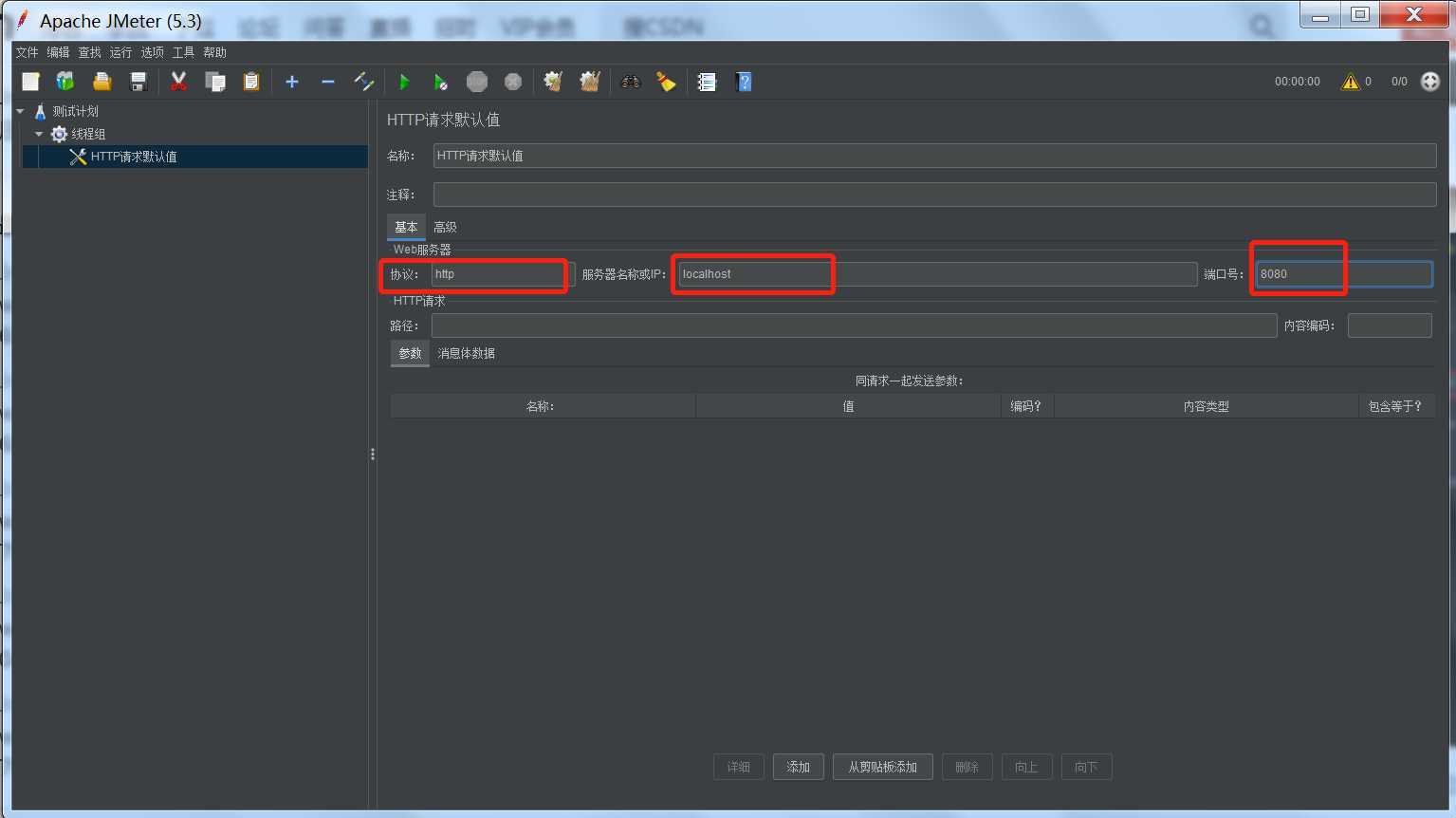The height and width of the screenshot is (818, 1456).
Task: Click the 00:00:00 elapsed timer
Action: point(1297,82)
